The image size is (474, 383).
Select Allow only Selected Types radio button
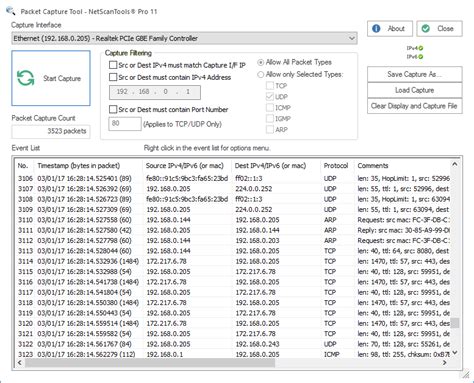coord(261,74)
